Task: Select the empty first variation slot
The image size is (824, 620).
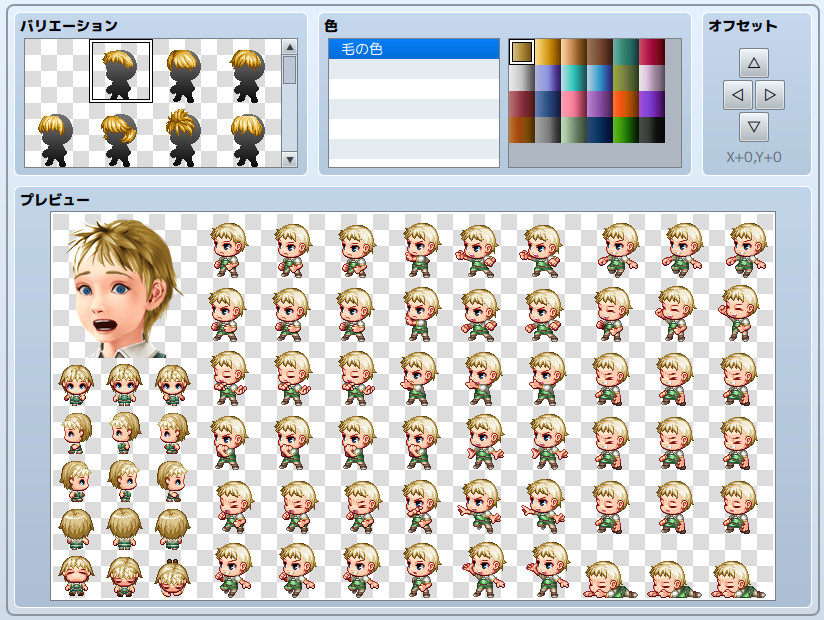Action: click(53, 68)
